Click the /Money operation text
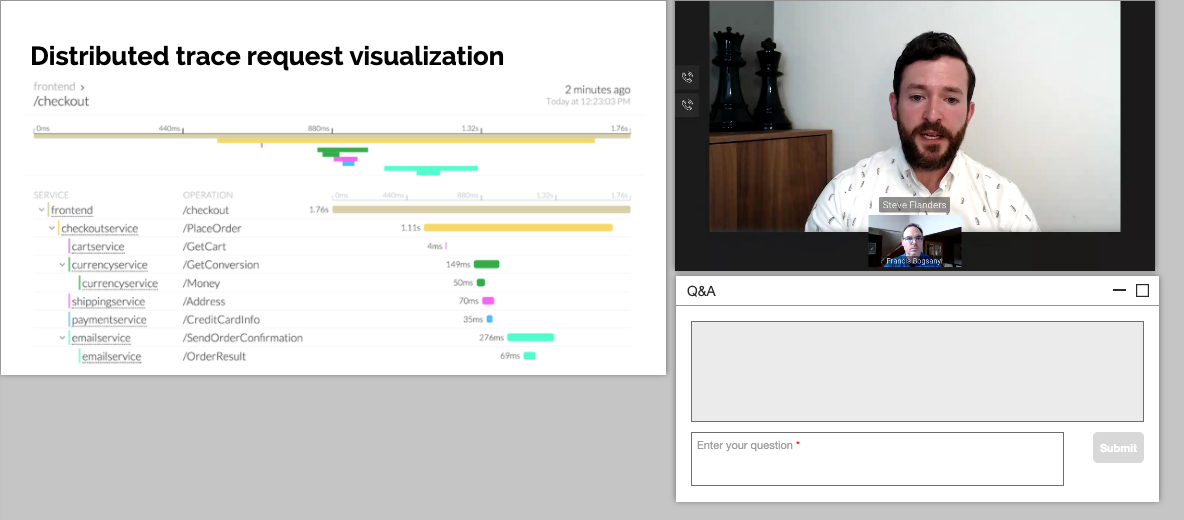This screenshot has width=1184, height=520. pyautogui.click(x=202, y=283)
